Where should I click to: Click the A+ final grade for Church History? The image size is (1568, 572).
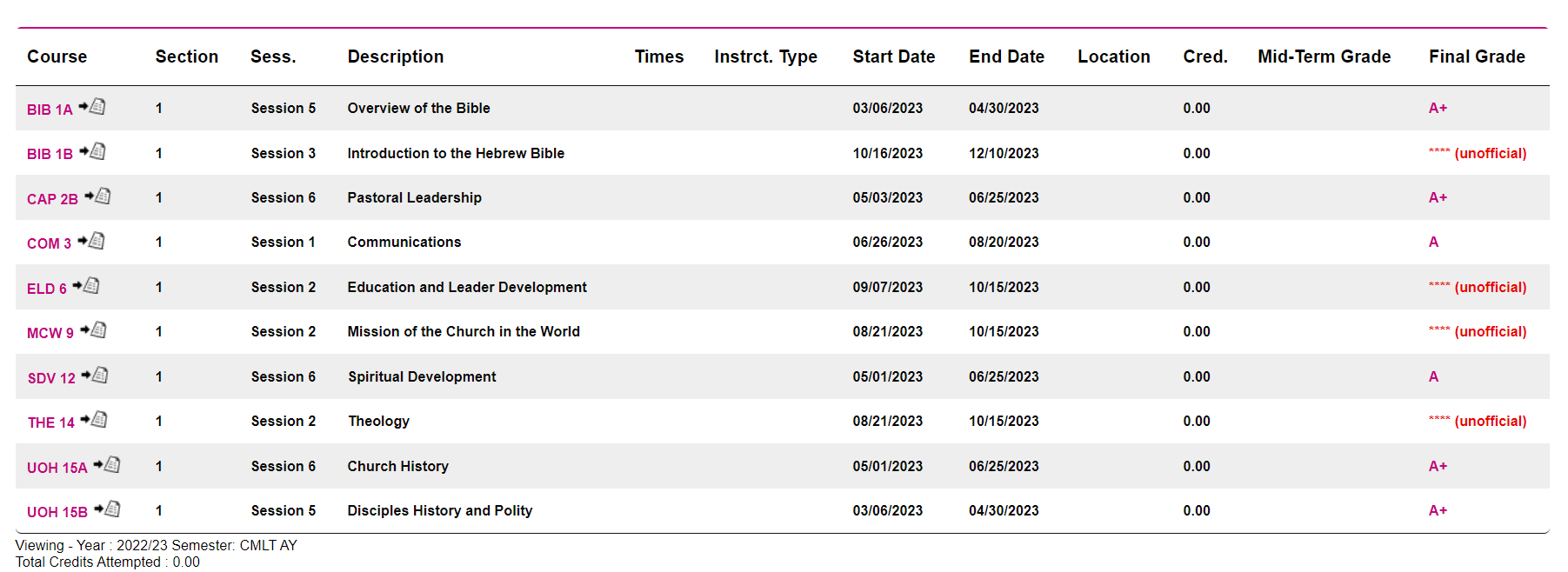[x=1438, y=466]
